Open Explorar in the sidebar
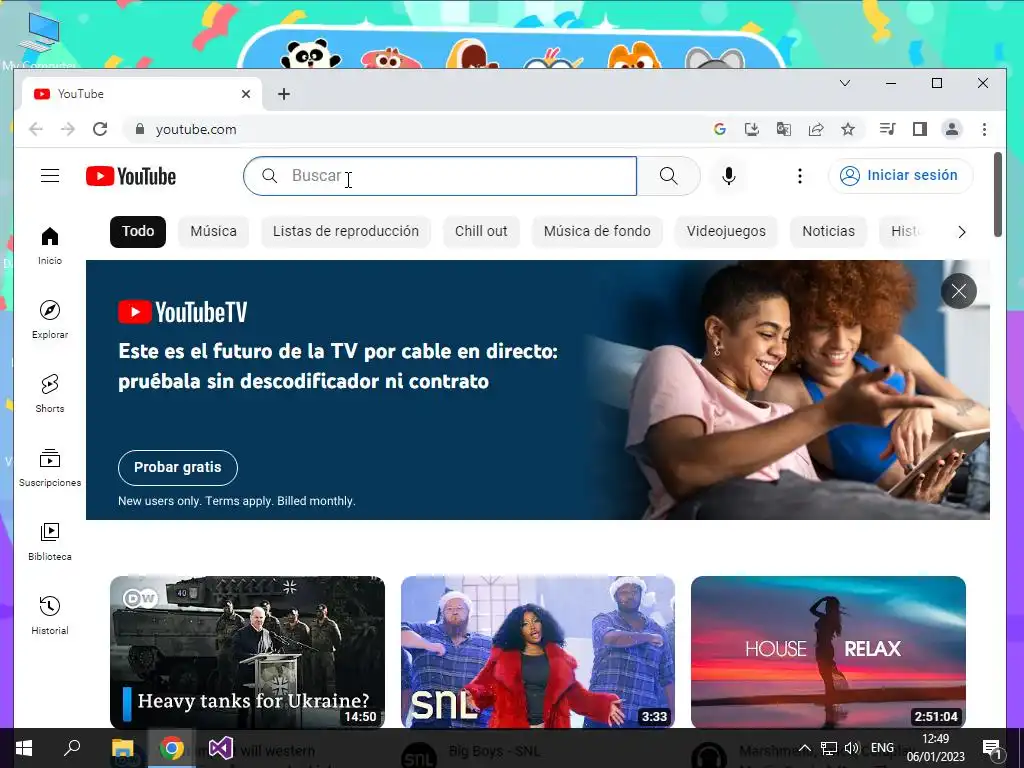The width and height of the screenshot is (1024, 768). (x=50, y=319)
